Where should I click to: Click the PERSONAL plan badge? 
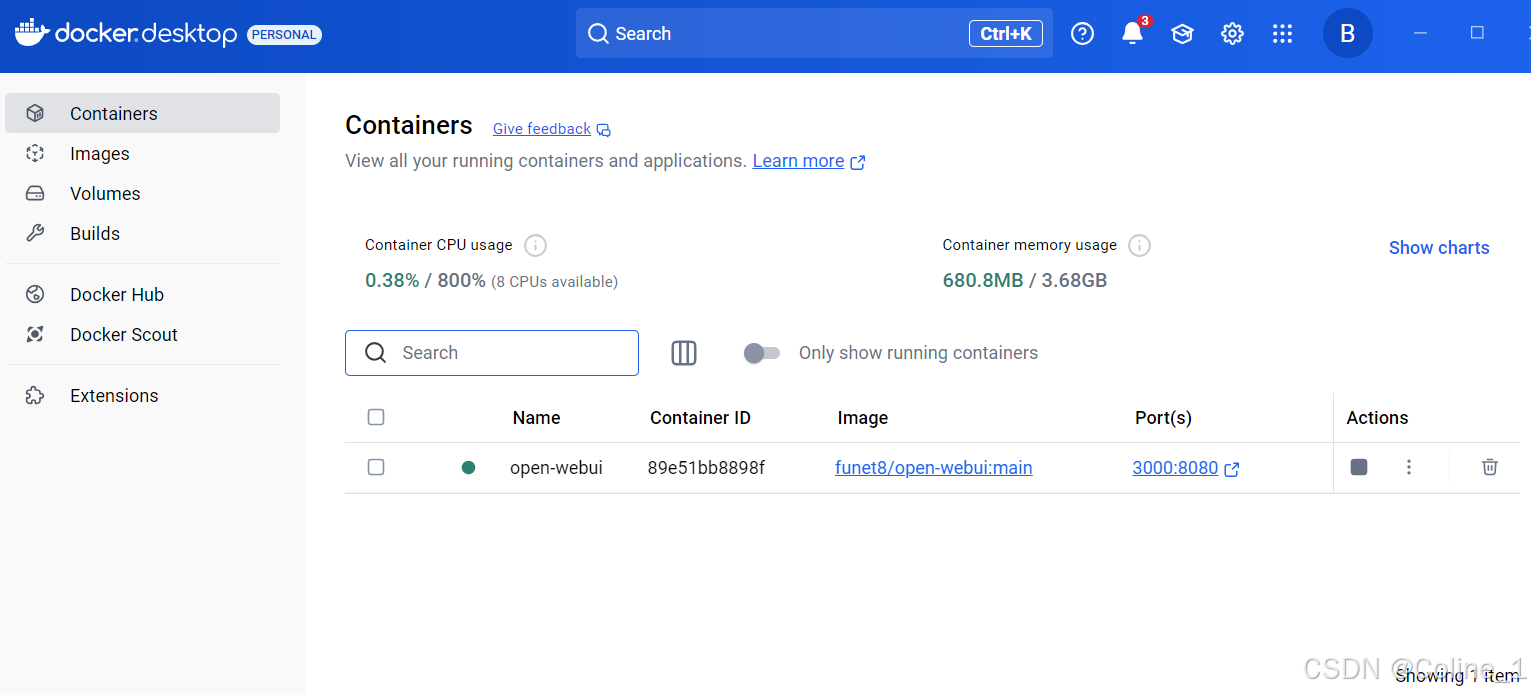[284, 35]
